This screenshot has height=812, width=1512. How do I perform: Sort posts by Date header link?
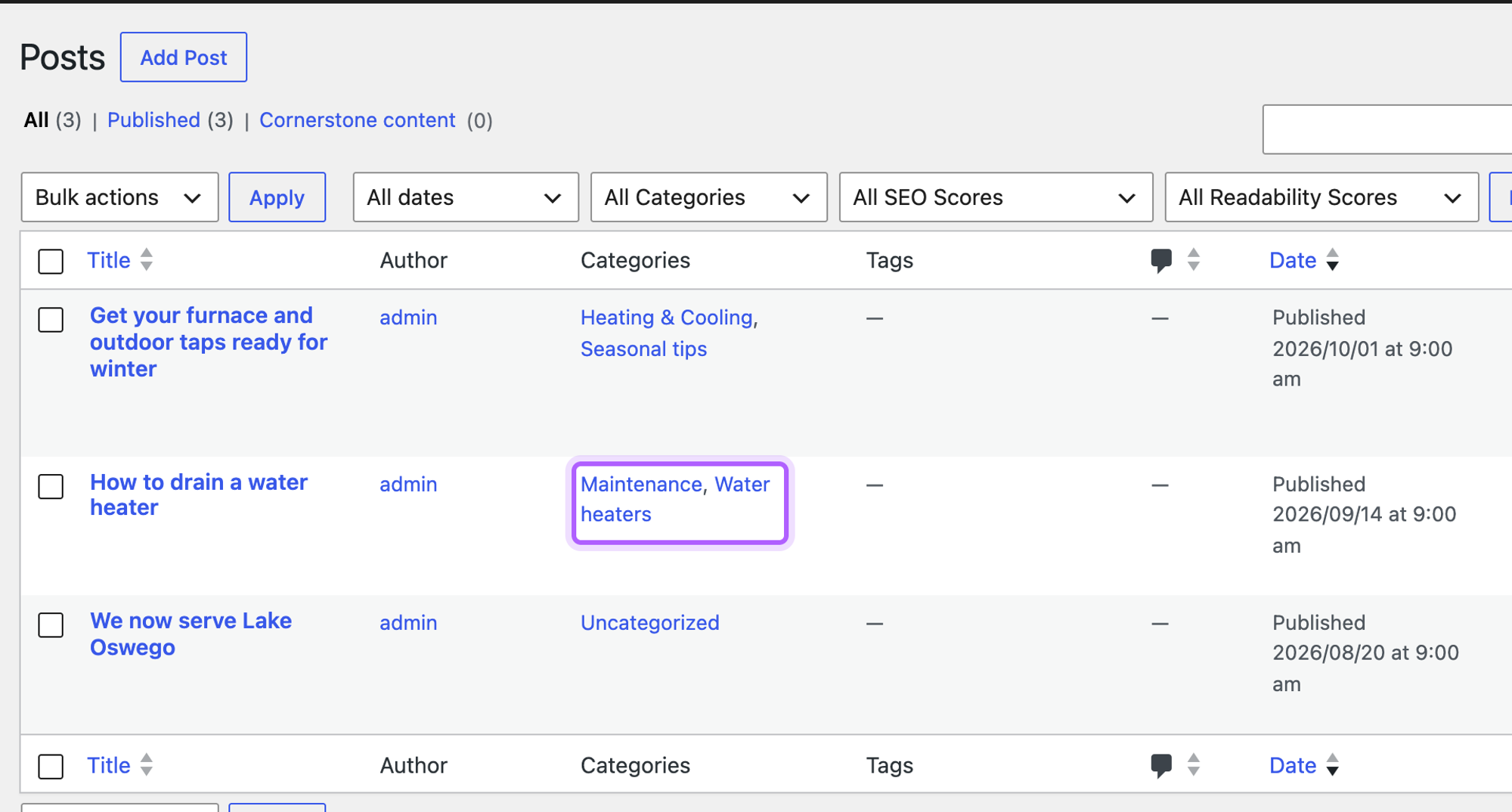pos(1293,260)
